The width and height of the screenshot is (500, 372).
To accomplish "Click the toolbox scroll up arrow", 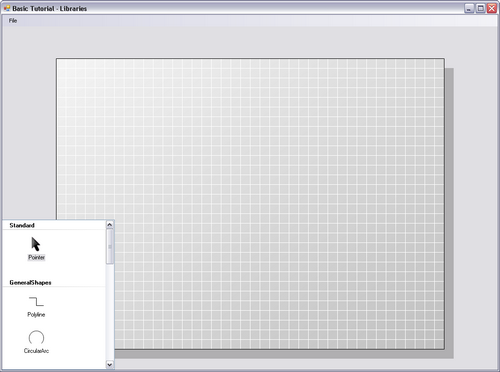I will click(x=110, y=225).
